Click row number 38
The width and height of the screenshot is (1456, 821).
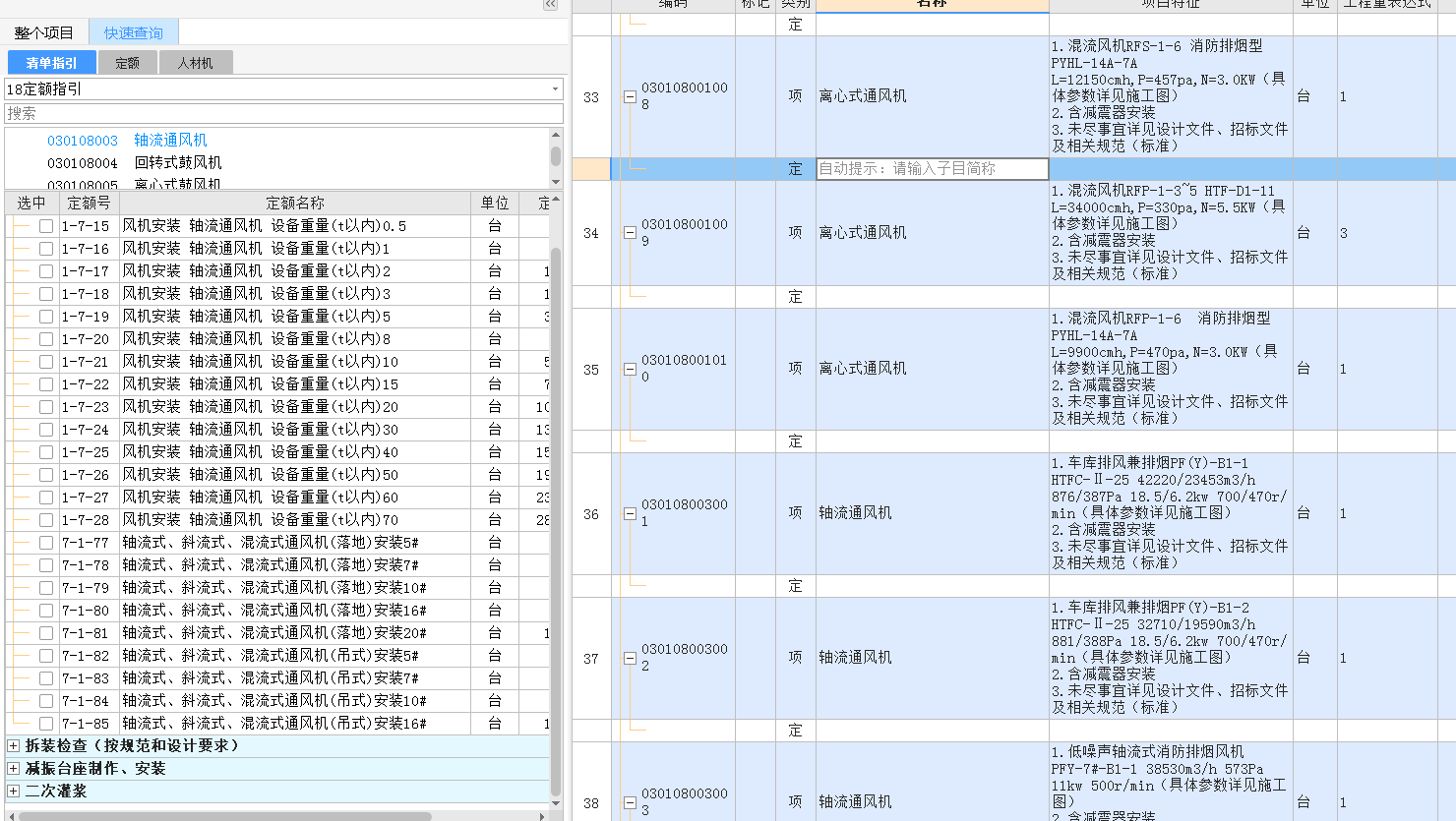[x=591, y=802]
